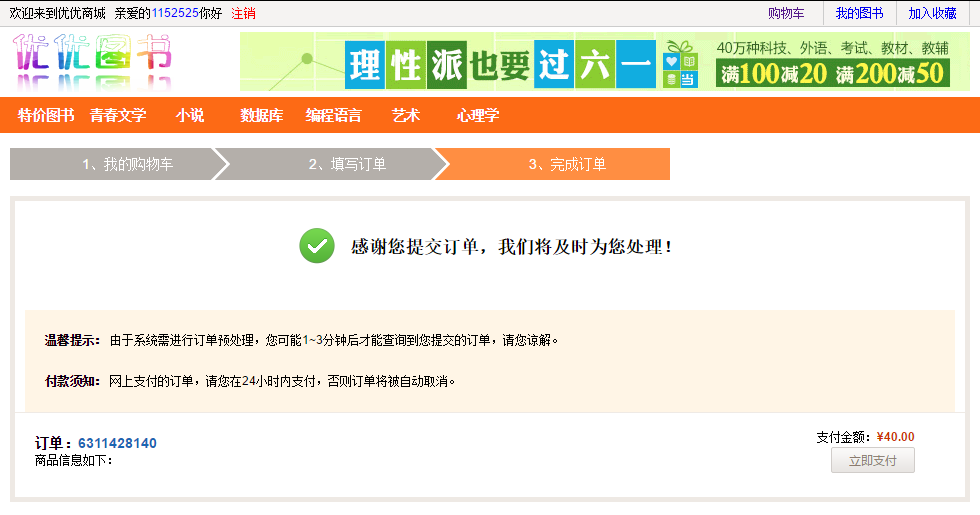
Task: Click the gift box icon in banner
Action: 680,63
